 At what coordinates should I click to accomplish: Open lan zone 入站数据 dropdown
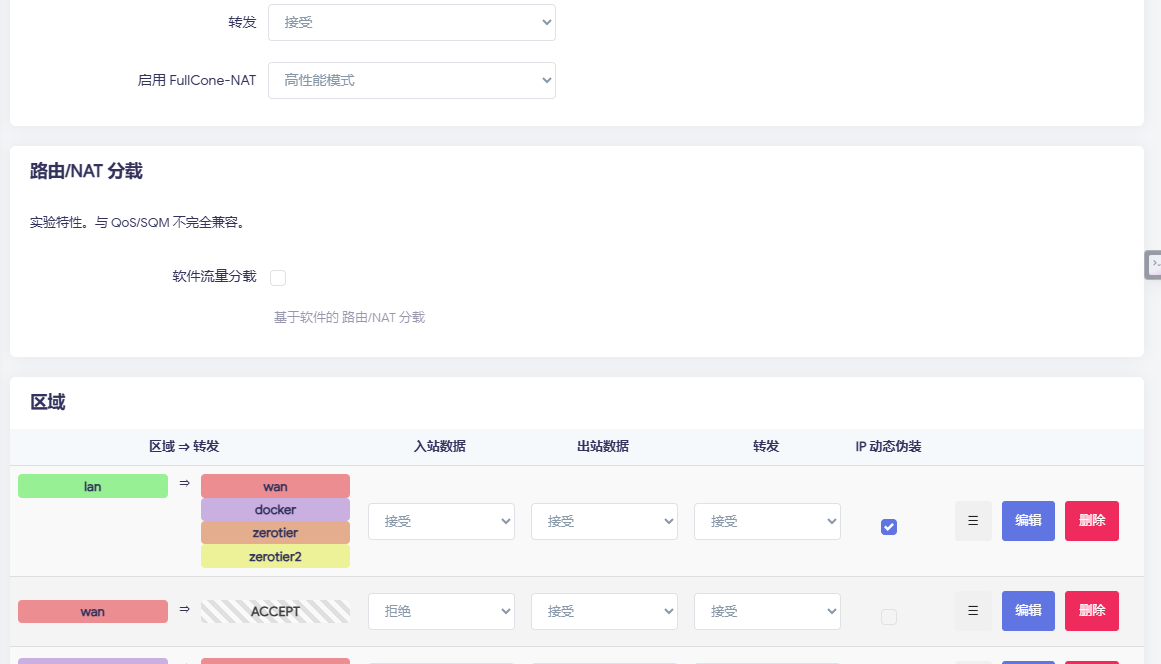click(441, 521)
